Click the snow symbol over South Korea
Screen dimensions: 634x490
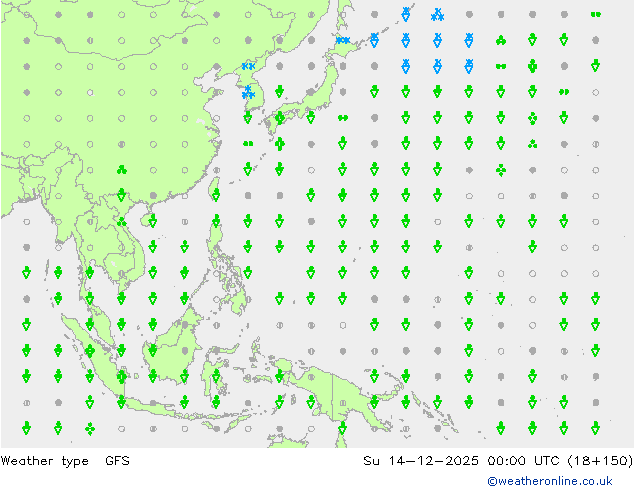pyautogui.click(x=248, y=92)
